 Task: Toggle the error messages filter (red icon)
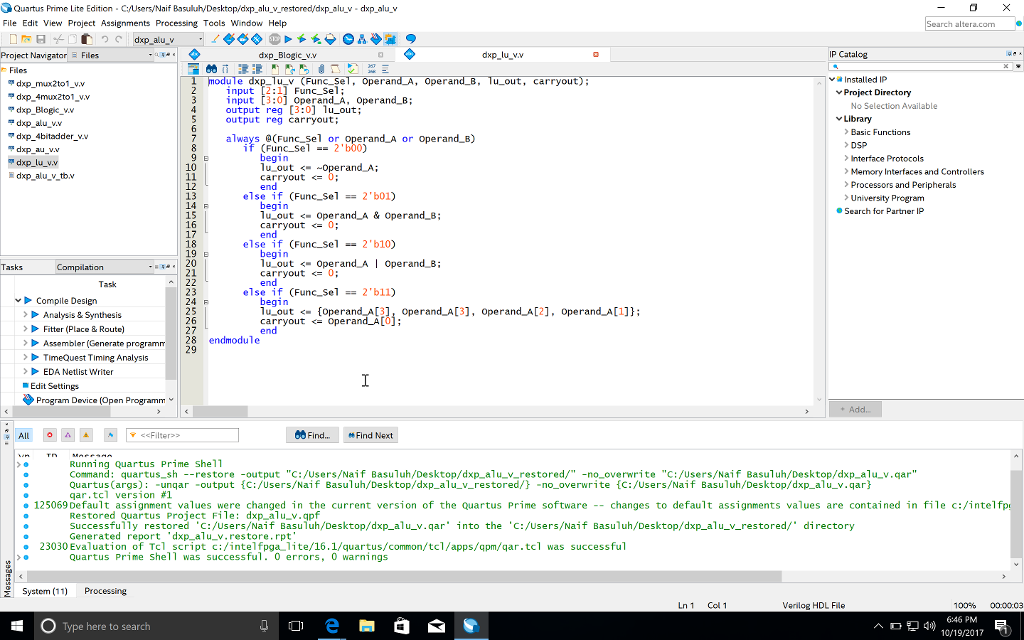49,435
